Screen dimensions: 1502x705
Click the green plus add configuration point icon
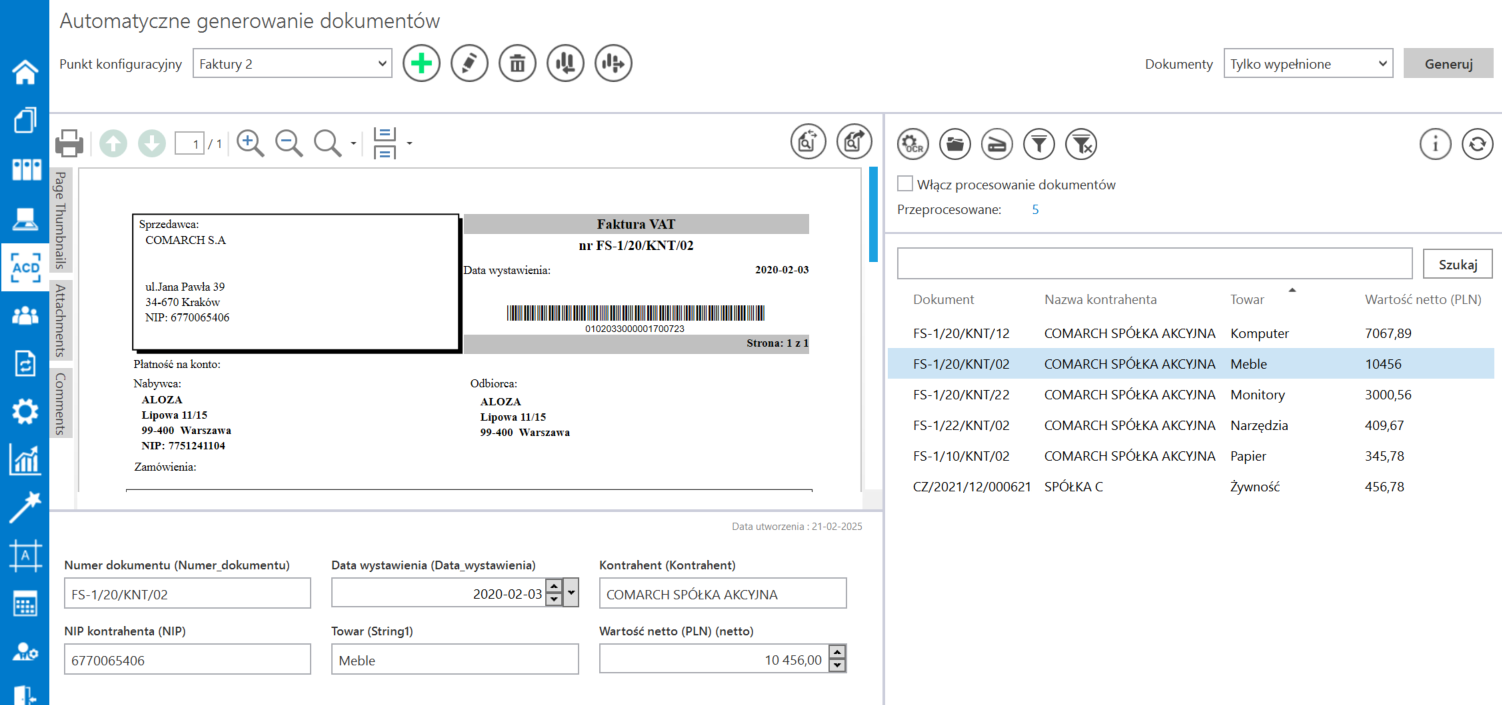click(421, 64)
